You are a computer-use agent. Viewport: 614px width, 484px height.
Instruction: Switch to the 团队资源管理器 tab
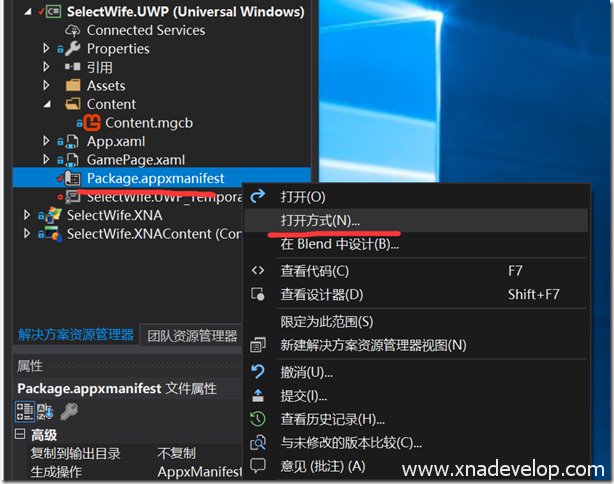click(x=190, y=335)
